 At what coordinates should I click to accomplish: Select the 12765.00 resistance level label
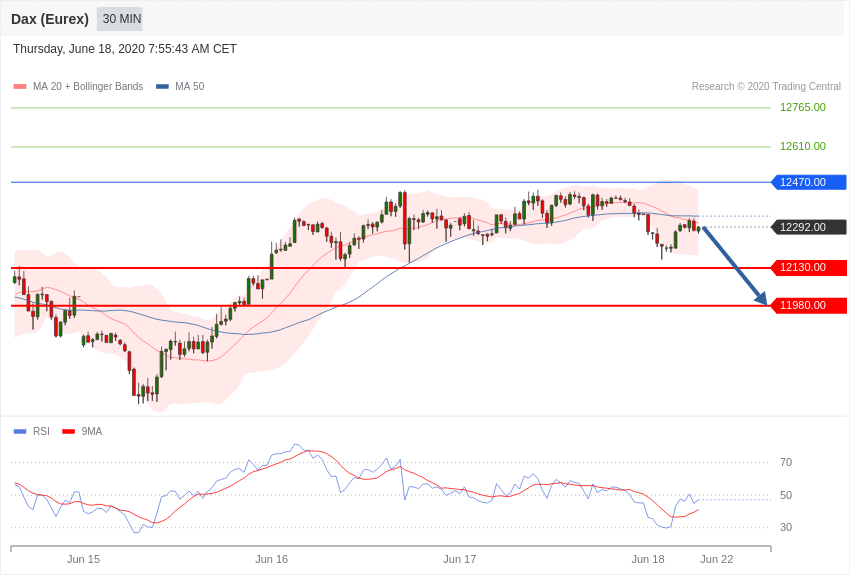802,107
